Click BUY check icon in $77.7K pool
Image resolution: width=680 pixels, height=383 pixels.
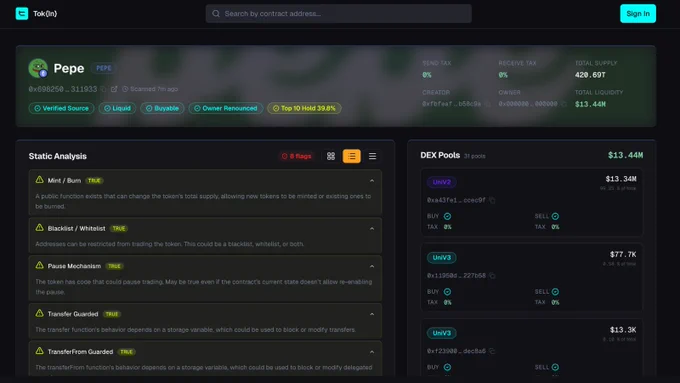coord(447,291)
